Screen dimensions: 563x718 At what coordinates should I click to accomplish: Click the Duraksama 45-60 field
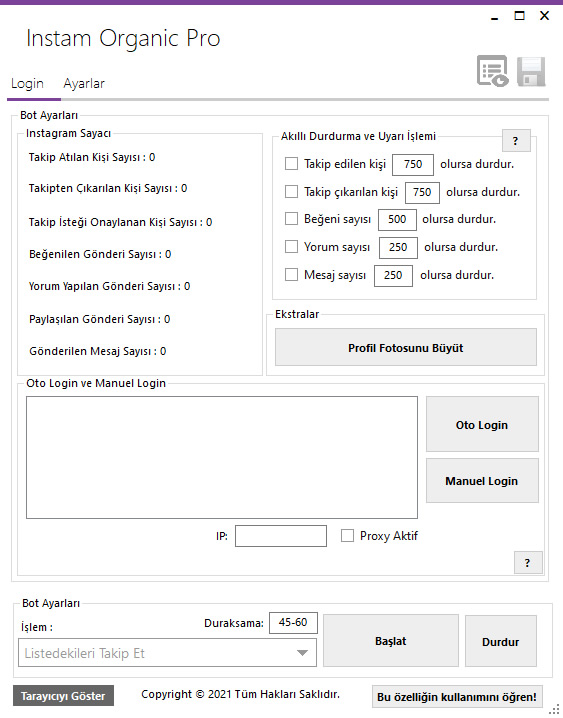coord(293,622)
